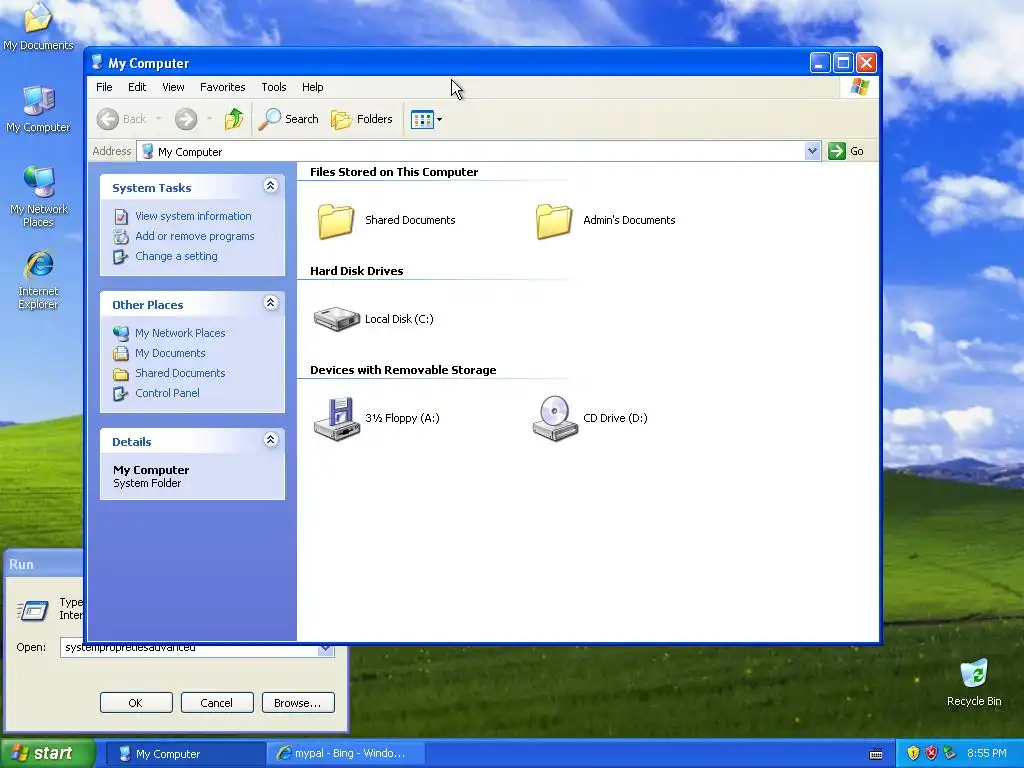
Task: Select My Computer desktop icon
Action: [x=38, y=110]
